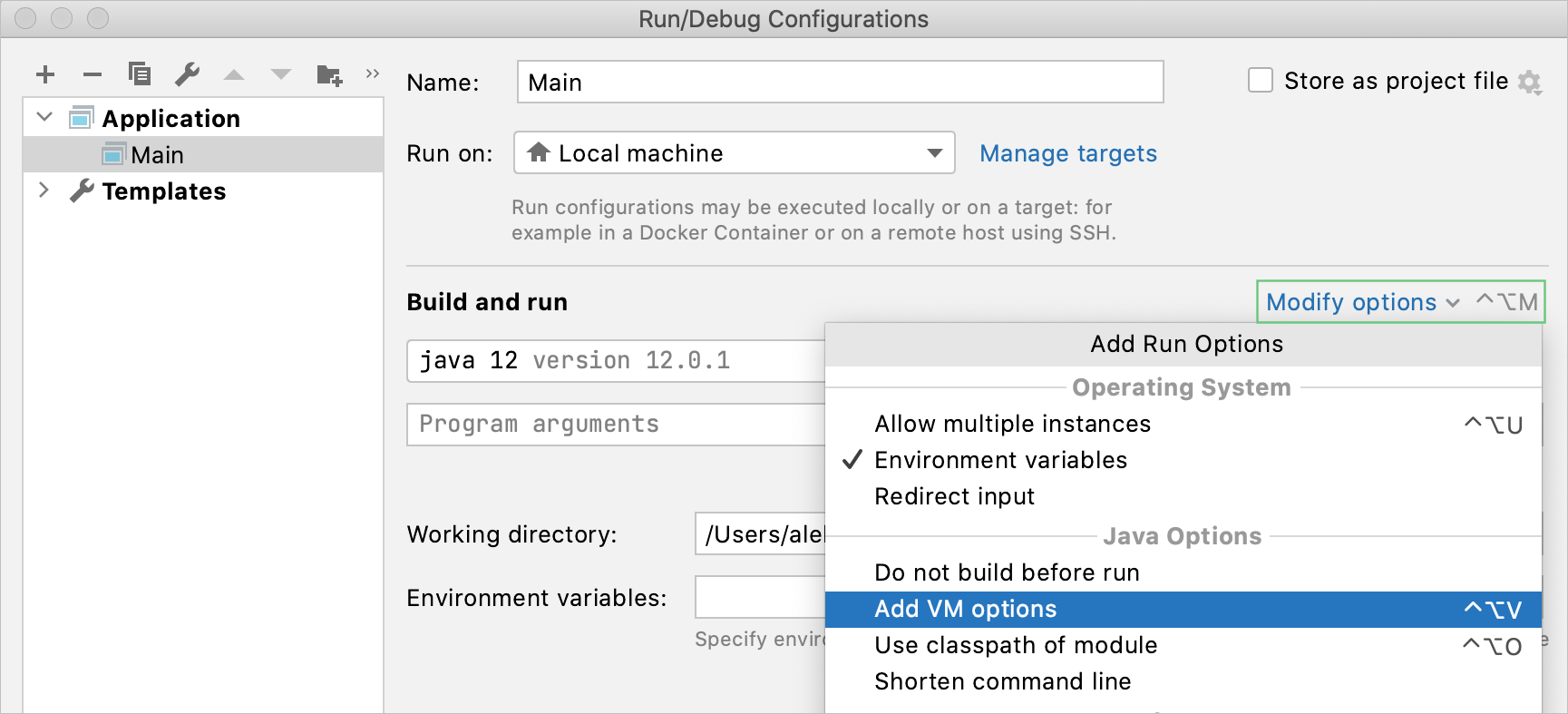Click the Add New Configuration plus icon
1568x714 pixels.
pyautogui.click(x=45, y=74)
